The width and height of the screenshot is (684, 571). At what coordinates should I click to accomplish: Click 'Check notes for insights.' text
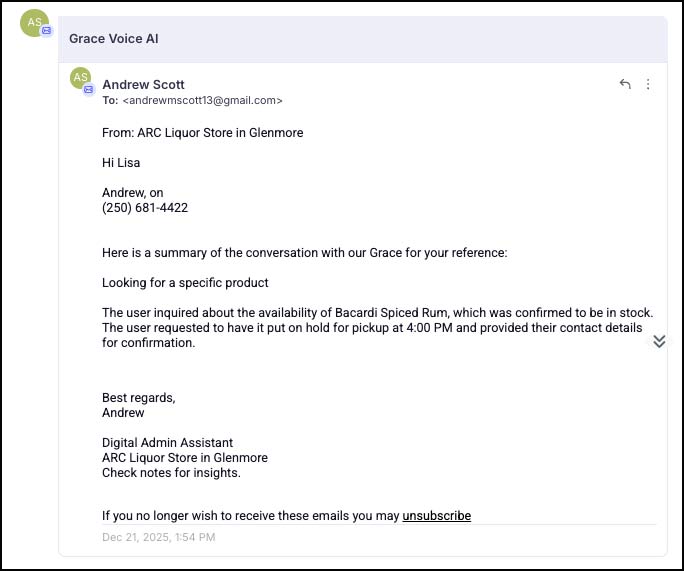171,473
